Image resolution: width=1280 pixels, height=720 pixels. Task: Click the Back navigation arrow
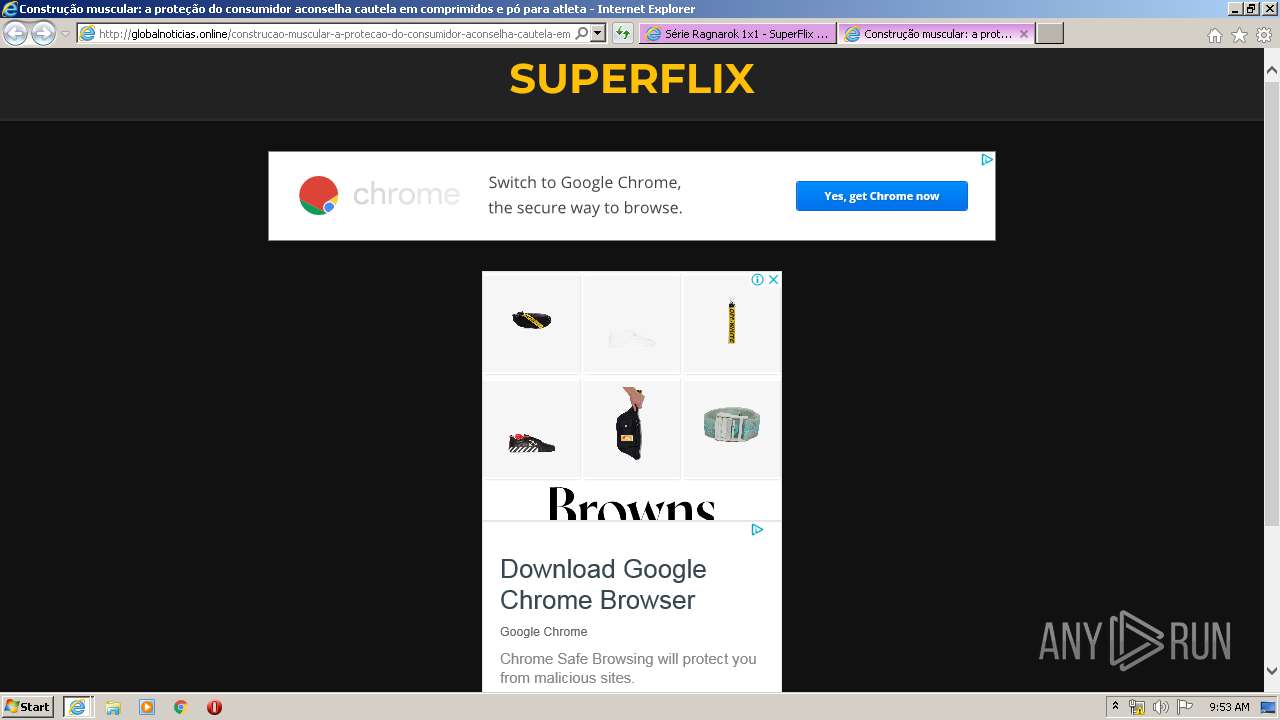(15, 34)
